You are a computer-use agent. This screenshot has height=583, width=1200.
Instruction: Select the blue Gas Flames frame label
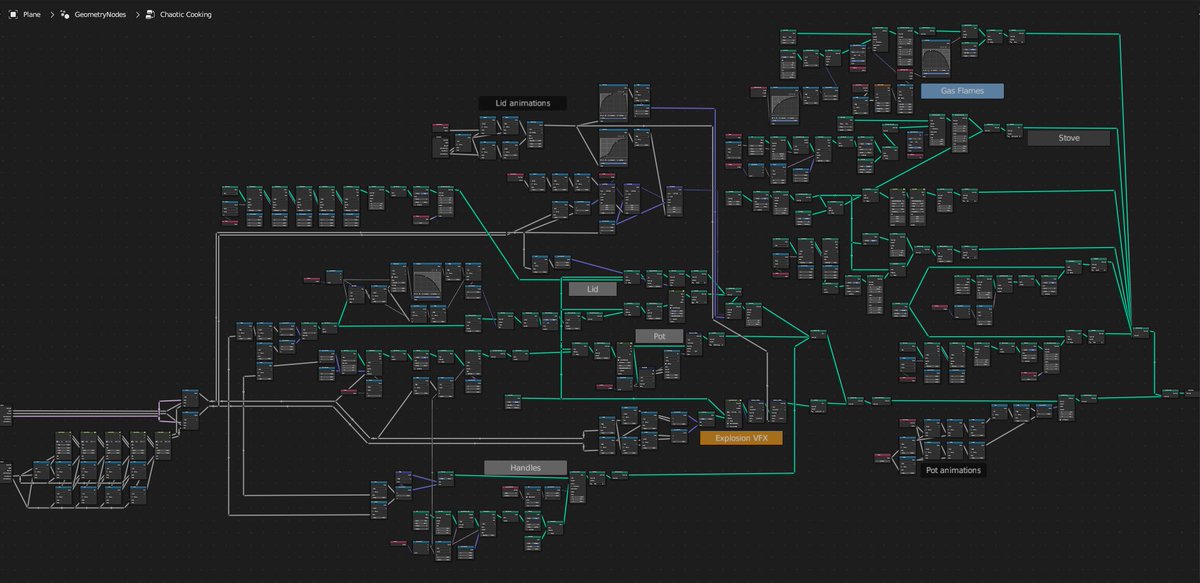tap(962, 90)
